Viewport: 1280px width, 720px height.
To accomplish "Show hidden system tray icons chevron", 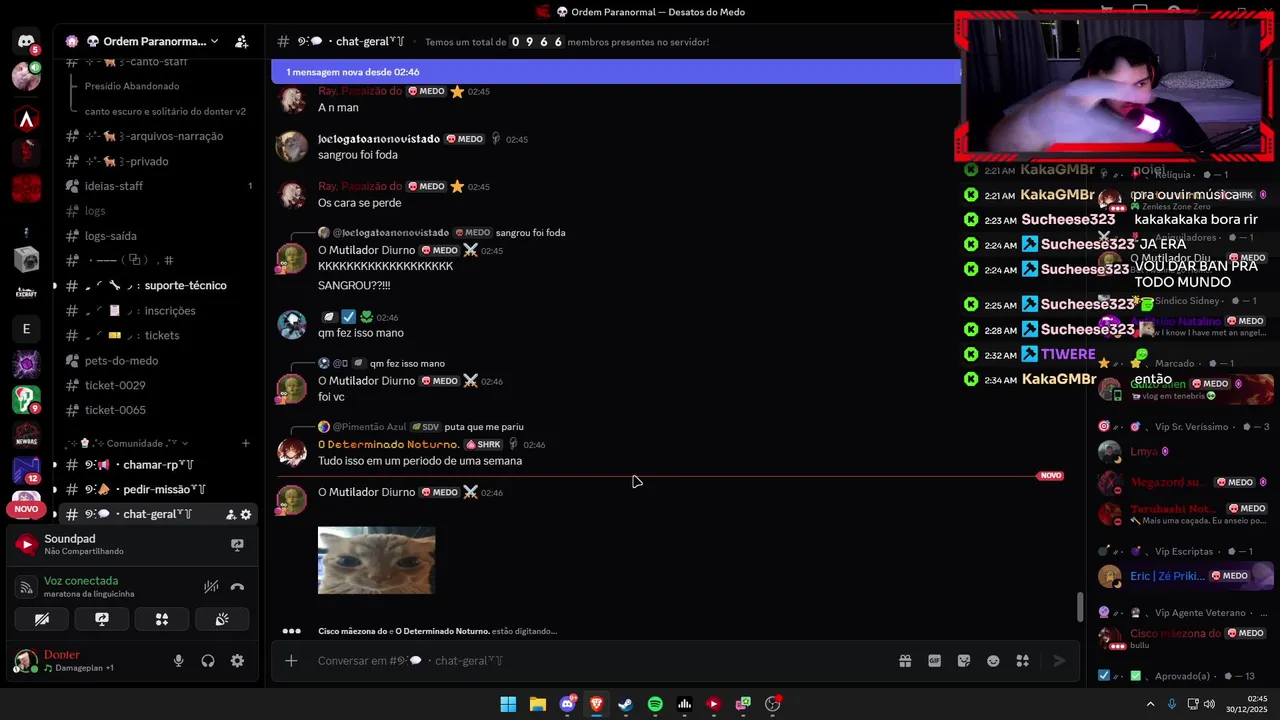I will coord(1150,704).
